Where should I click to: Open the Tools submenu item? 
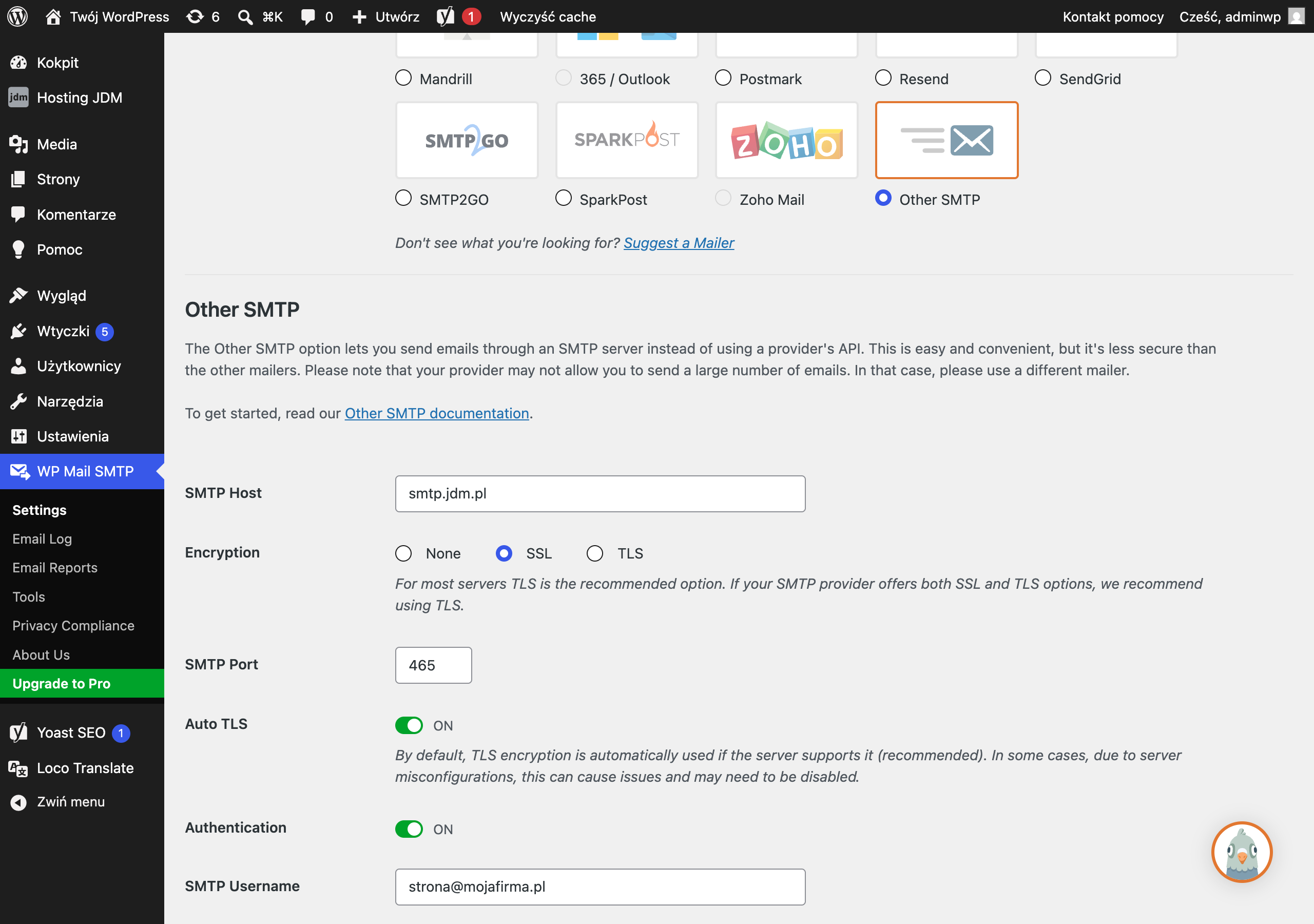click(29, 596)
